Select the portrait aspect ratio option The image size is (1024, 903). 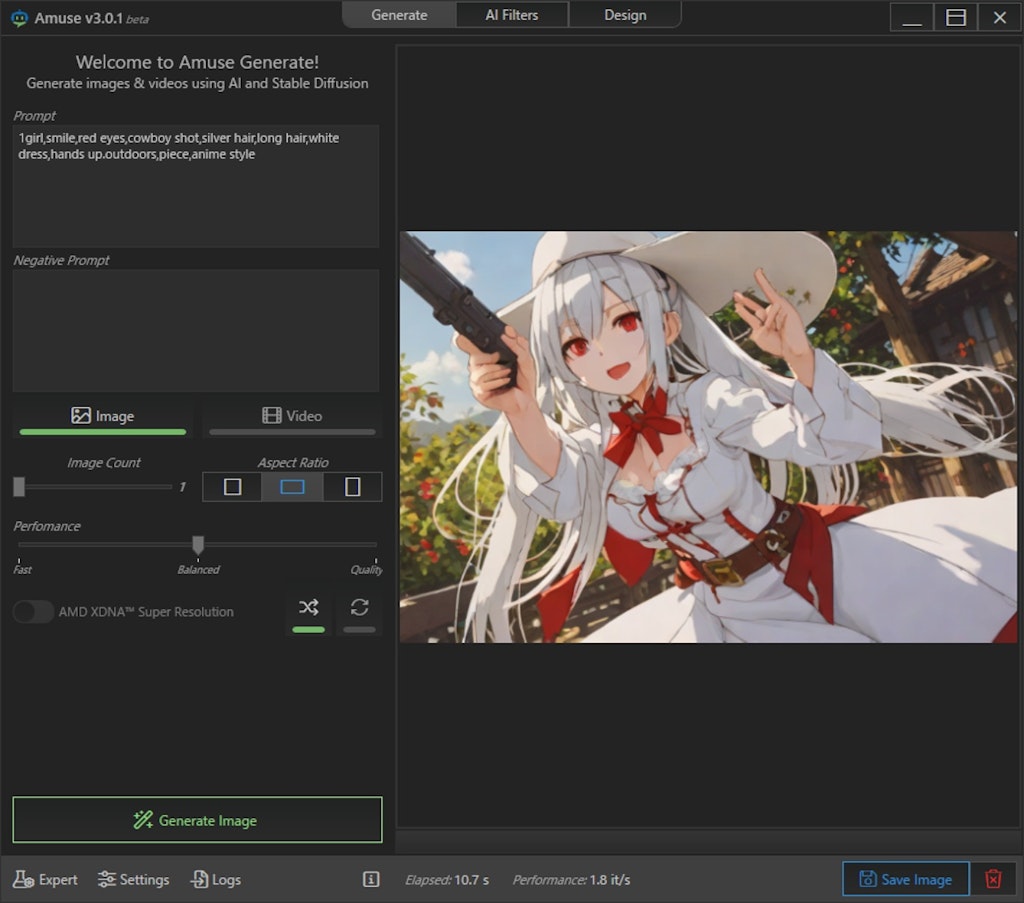tap(352, 487)
